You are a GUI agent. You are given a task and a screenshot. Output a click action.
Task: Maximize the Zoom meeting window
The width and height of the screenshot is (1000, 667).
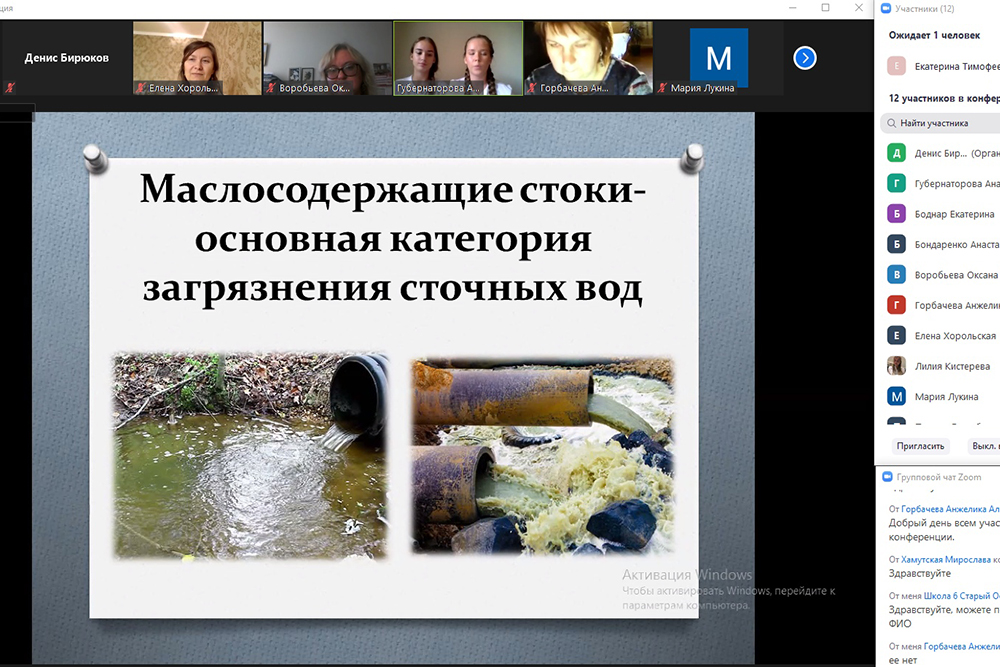pyautogui.click(x=825, y=8)
